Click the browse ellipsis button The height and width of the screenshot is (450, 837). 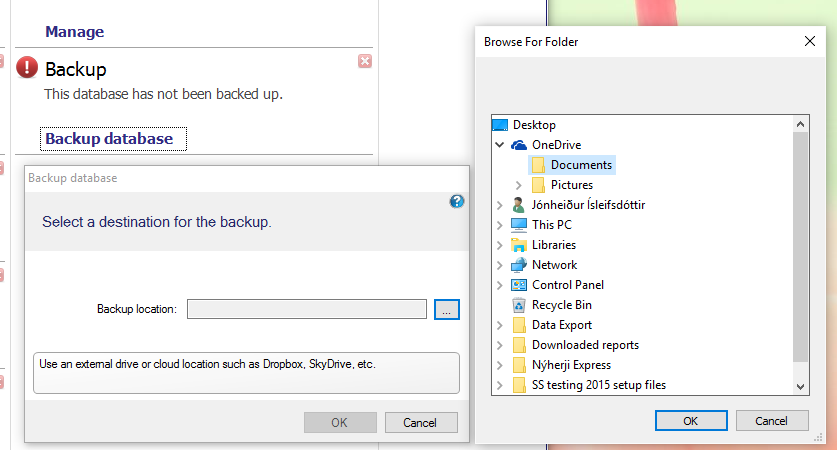447,309
